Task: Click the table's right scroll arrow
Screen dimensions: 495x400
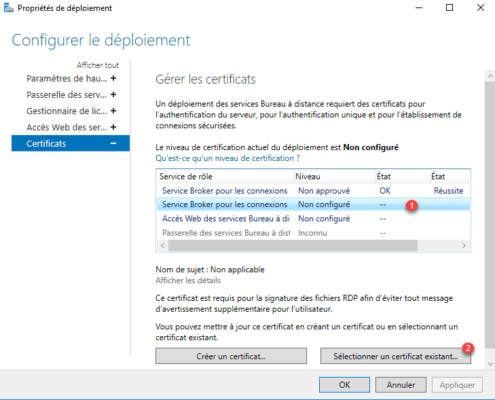Action: (464, 246)
